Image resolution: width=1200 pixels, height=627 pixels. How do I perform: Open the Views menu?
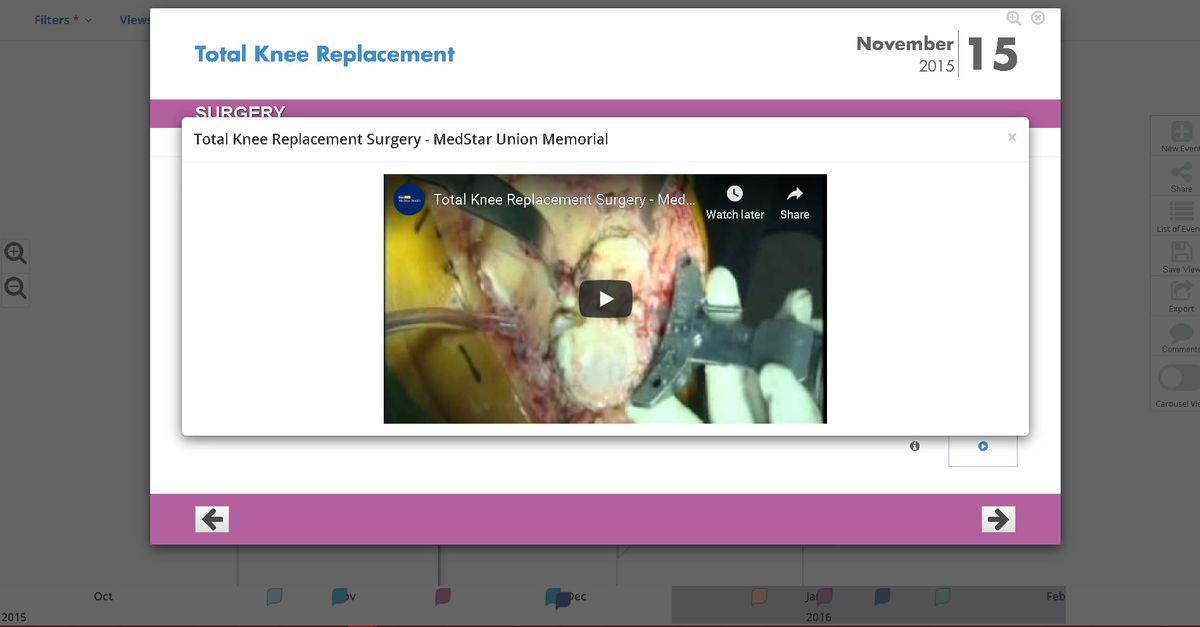(x=134, y=20)
